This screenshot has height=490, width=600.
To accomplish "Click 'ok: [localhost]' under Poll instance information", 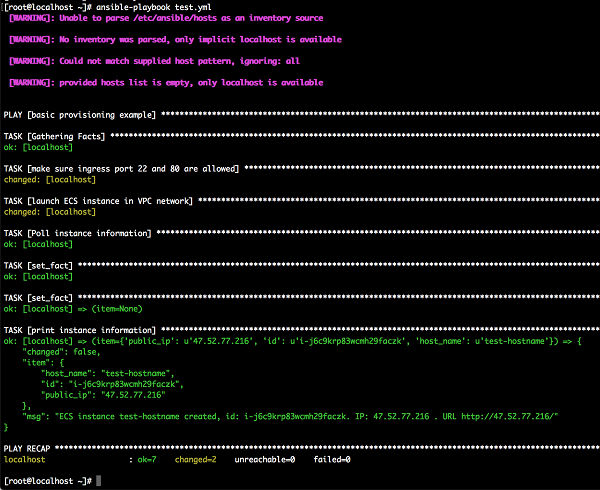I will [38, 244].
